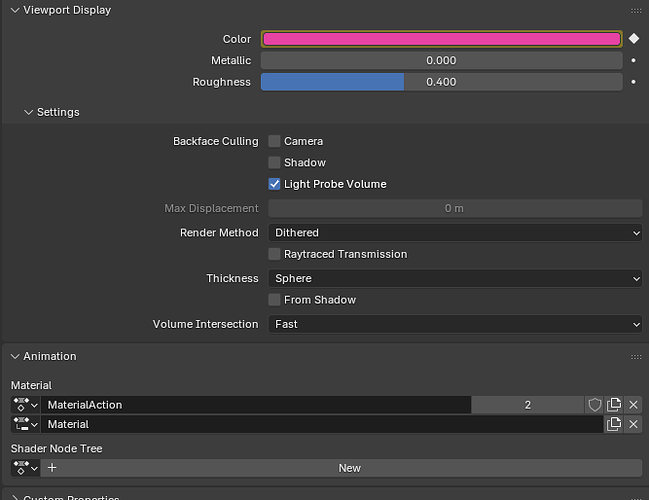Collapse the Settings panel

tap(29, 112)
